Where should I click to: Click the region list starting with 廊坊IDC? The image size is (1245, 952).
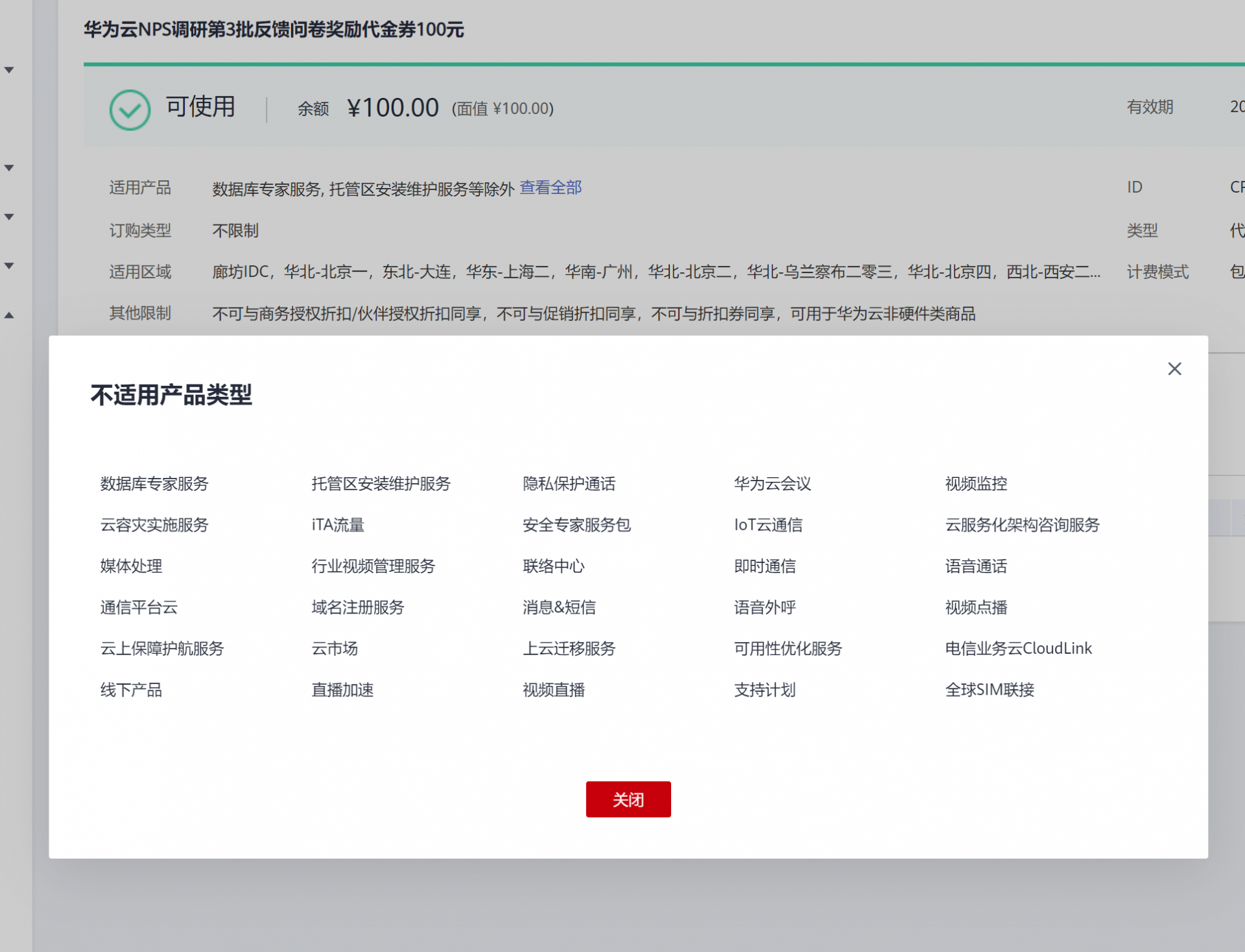tap(656, 272)
